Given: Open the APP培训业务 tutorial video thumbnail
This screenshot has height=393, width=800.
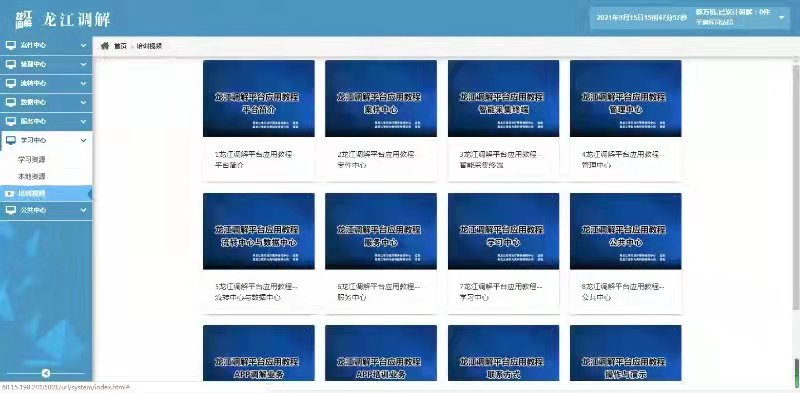Looking at the screenshot, I should click(381, 353).
